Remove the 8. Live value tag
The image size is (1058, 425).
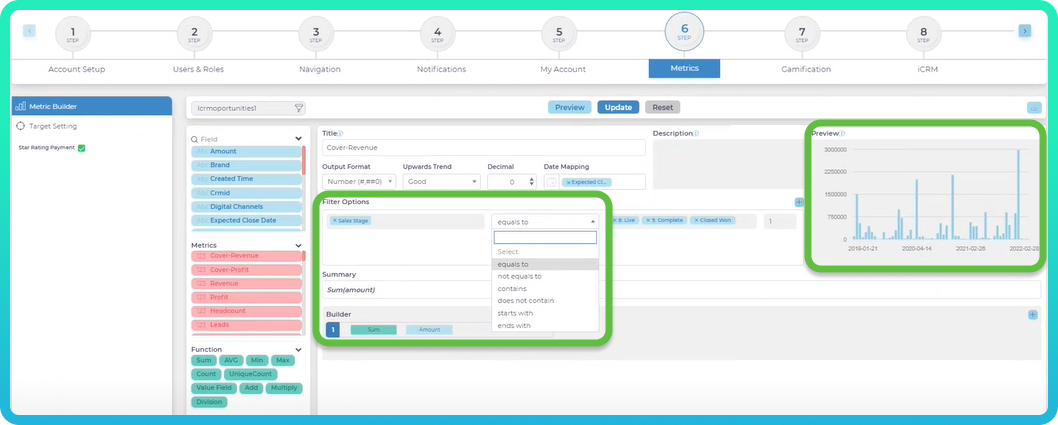click(x=615, y=221)
